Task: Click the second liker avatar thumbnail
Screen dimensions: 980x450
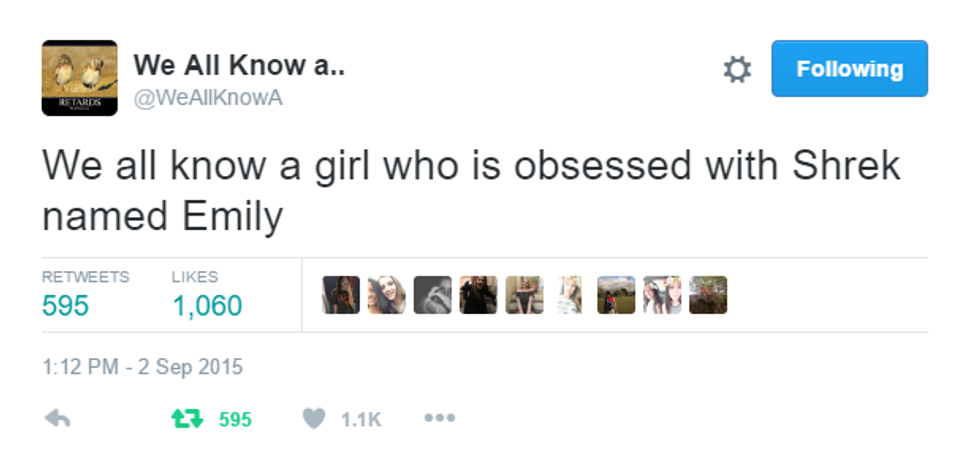Action: pyautogui.click(x=387, y=295)
